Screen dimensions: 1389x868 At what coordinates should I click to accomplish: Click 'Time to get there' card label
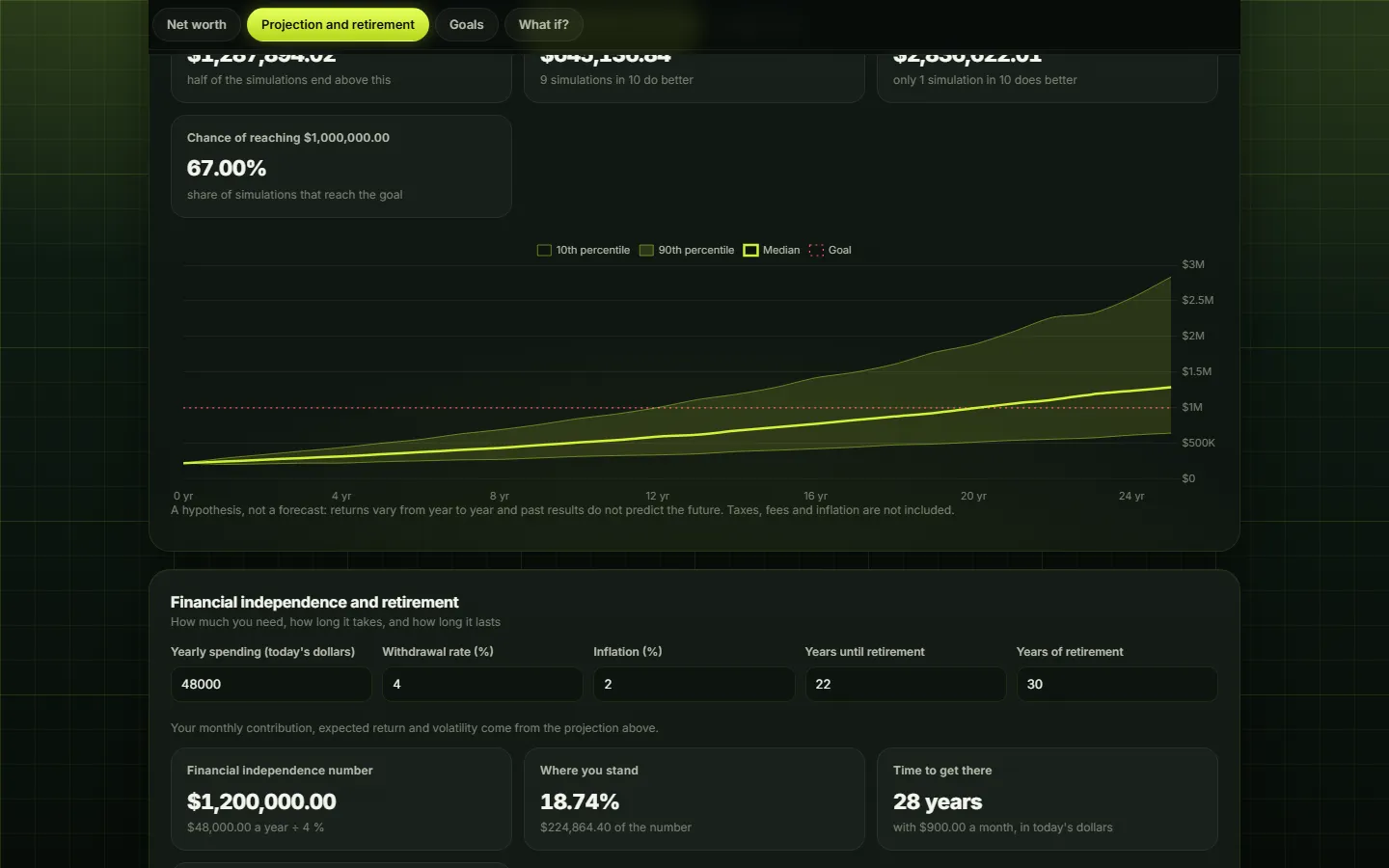click(x=942, y=771)
